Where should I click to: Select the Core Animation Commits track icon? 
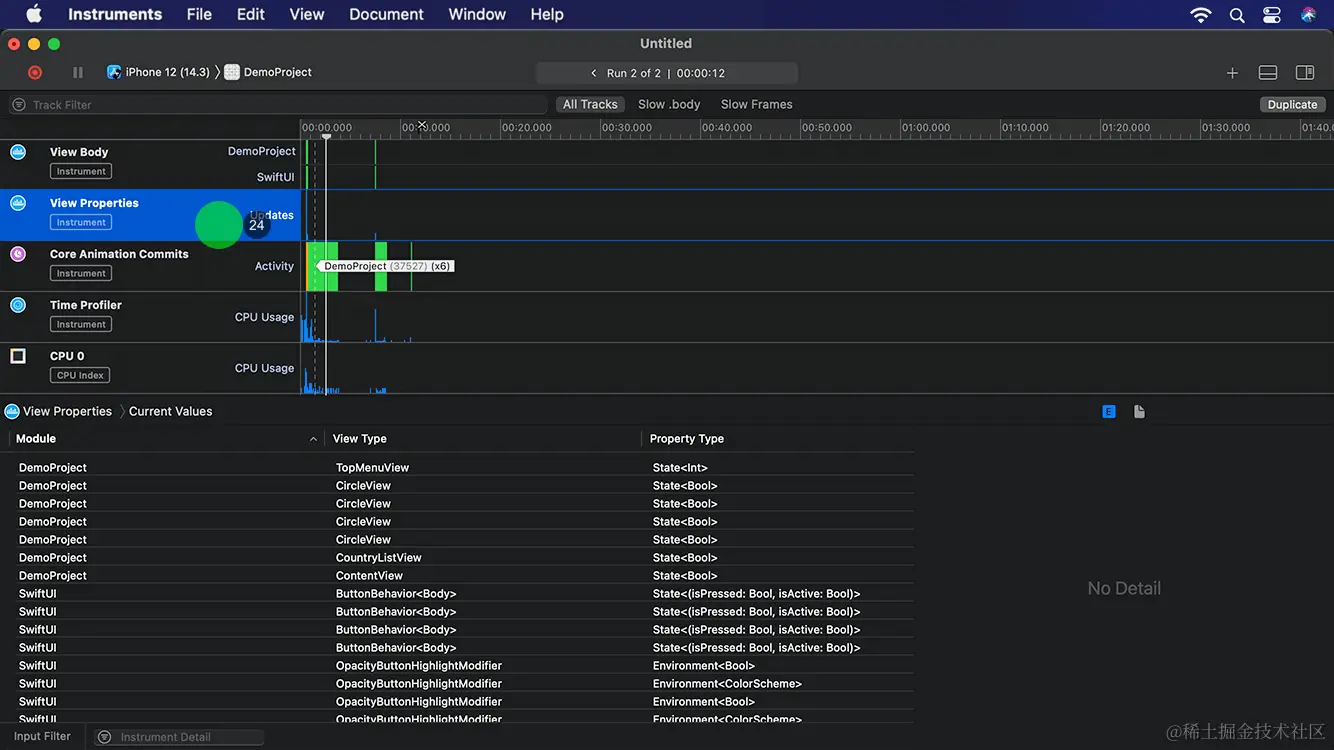[x=18, y=254]
